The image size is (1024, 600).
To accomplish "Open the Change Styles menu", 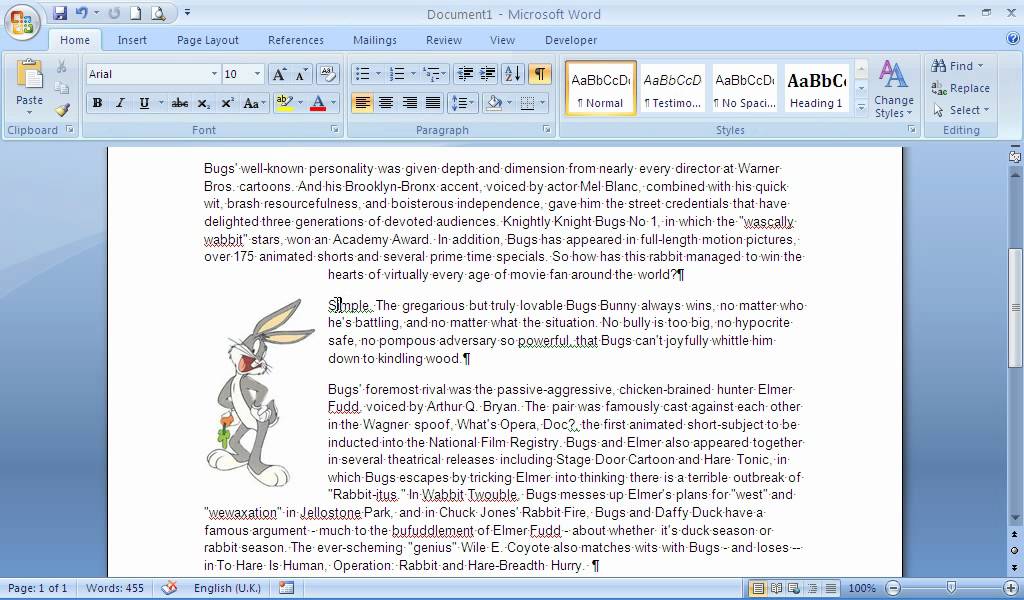I will (893, 89).
